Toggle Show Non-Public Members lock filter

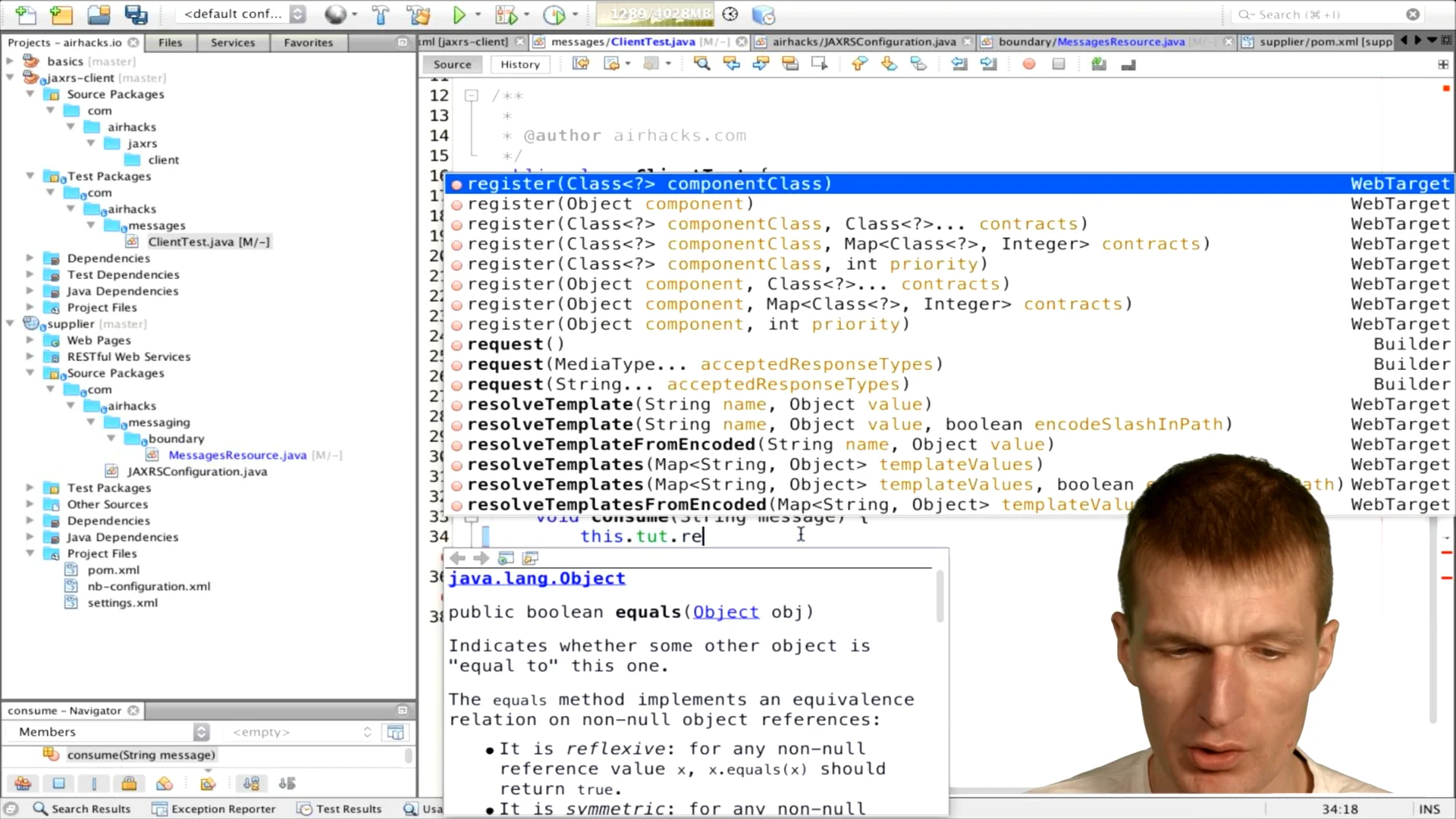(x=129, y=783)
